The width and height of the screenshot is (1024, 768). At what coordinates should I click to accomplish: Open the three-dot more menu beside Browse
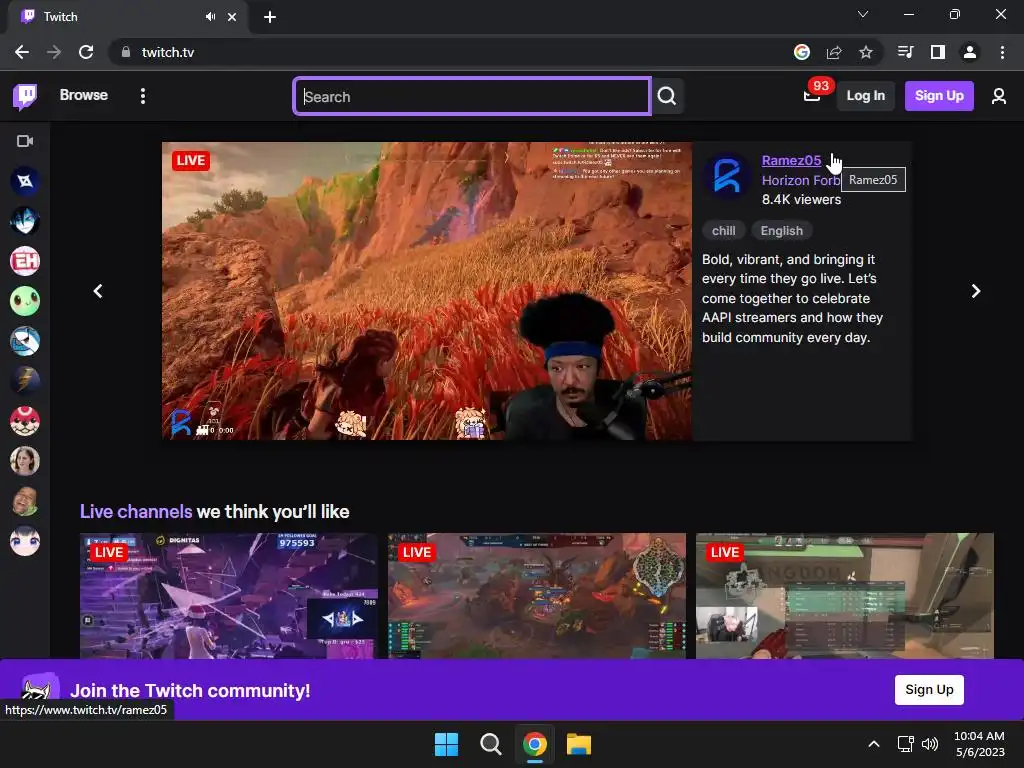click(x=143, y=96)
